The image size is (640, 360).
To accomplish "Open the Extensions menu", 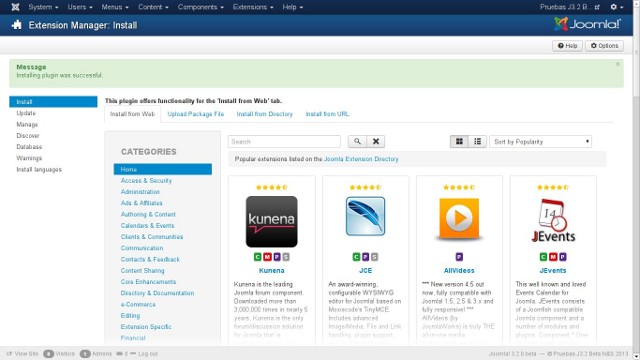I will [x=253, y=7].
